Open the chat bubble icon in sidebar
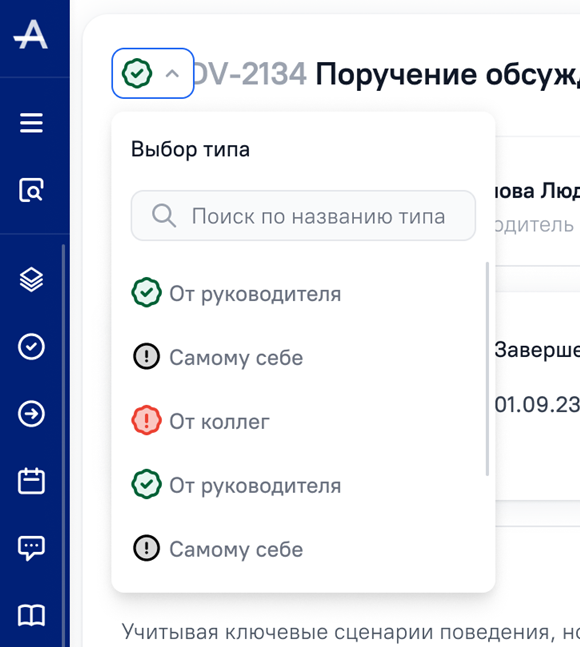This screenshot has width=580, height=647. 31,548
